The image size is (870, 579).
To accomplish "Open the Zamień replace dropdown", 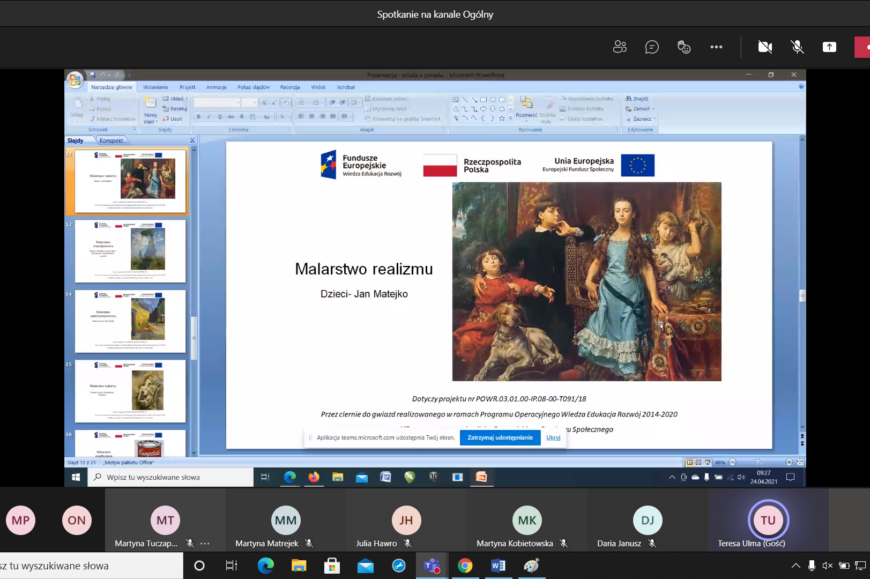I will (x=640, y=109).
